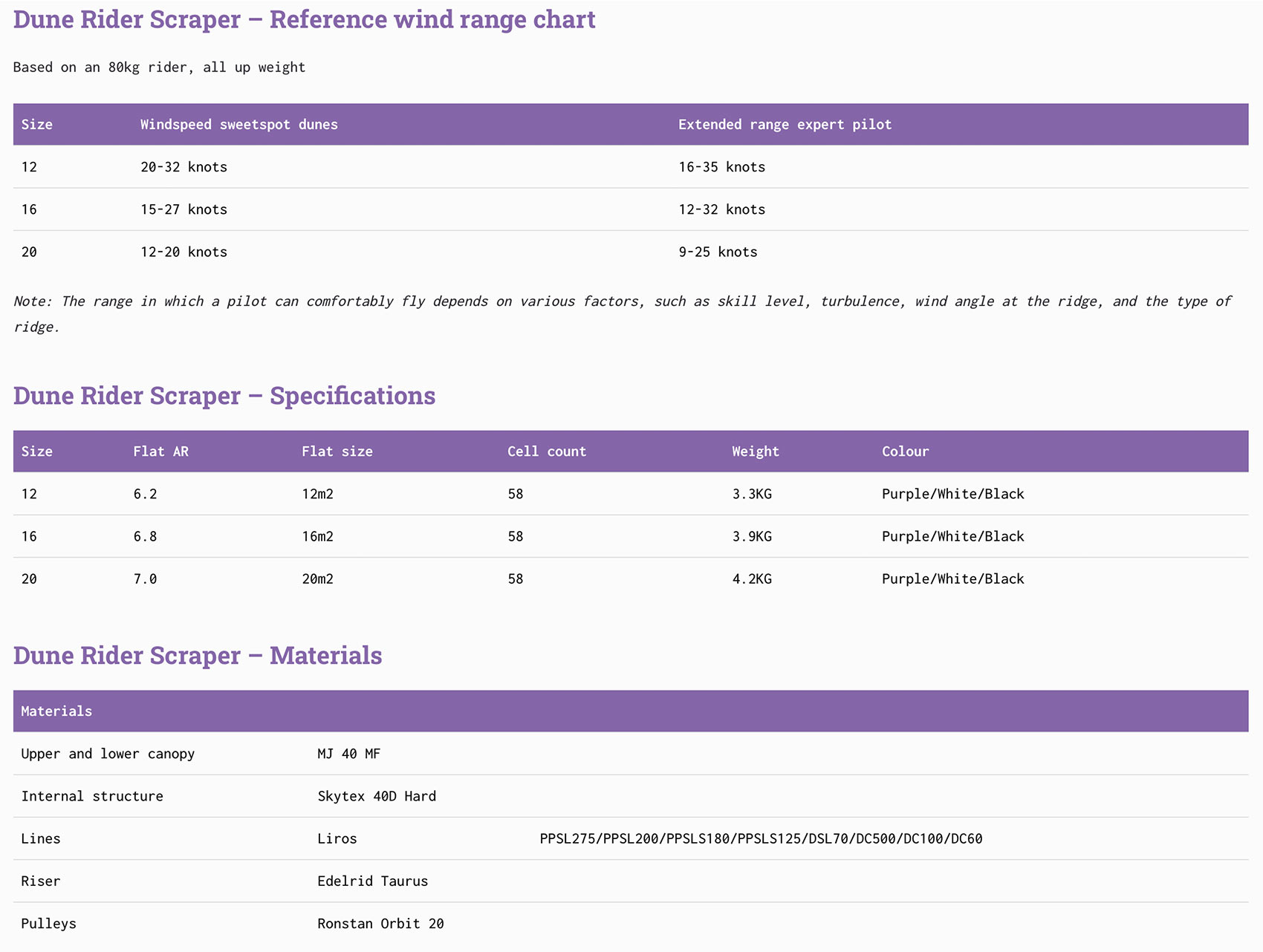Viewport: 1263px width, 952px height.
Task: Click the 'Flat AR' column header
Action: [x=160, y=451]
